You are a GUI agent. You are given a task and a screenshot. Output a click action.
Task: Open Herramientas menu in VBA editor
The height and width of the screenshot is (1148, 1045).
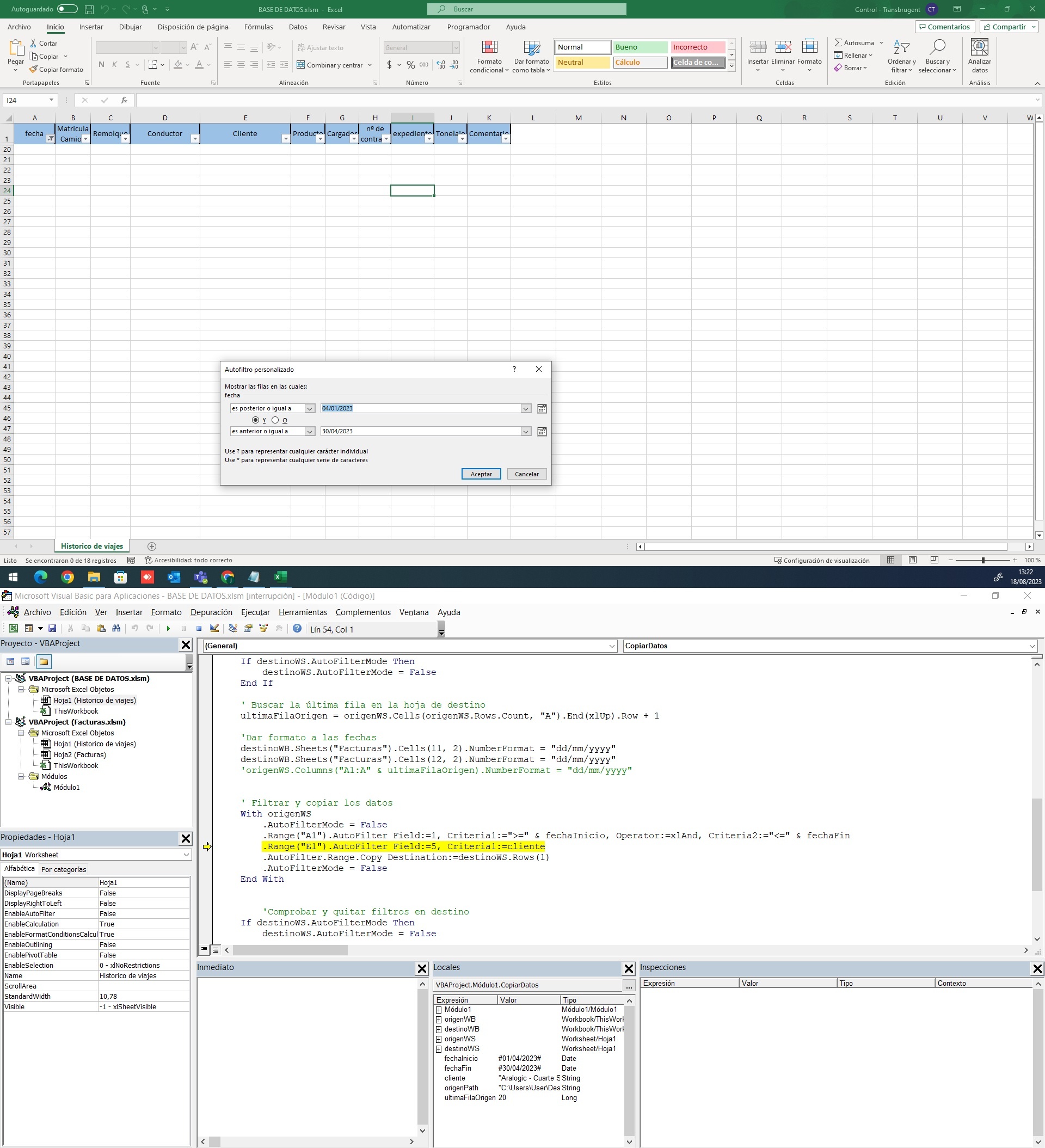pyautogui.click(x=303, y=612)
